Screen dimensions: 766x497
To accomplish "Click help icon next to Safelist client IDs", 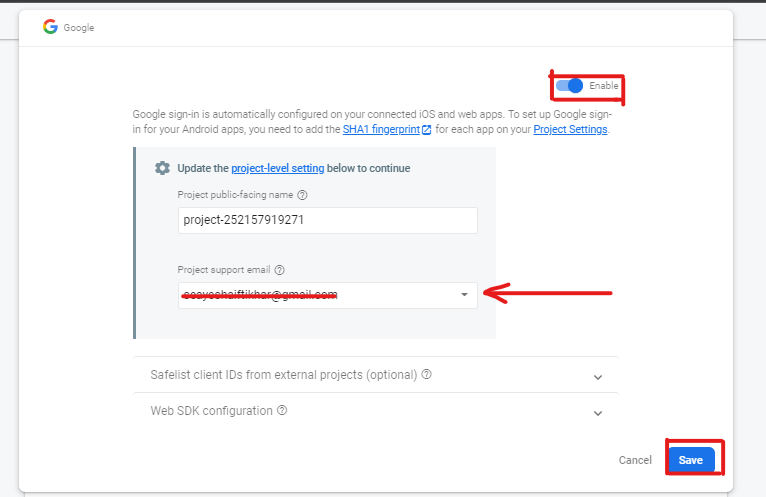I will pyautogui.click(x=426, y=374).
